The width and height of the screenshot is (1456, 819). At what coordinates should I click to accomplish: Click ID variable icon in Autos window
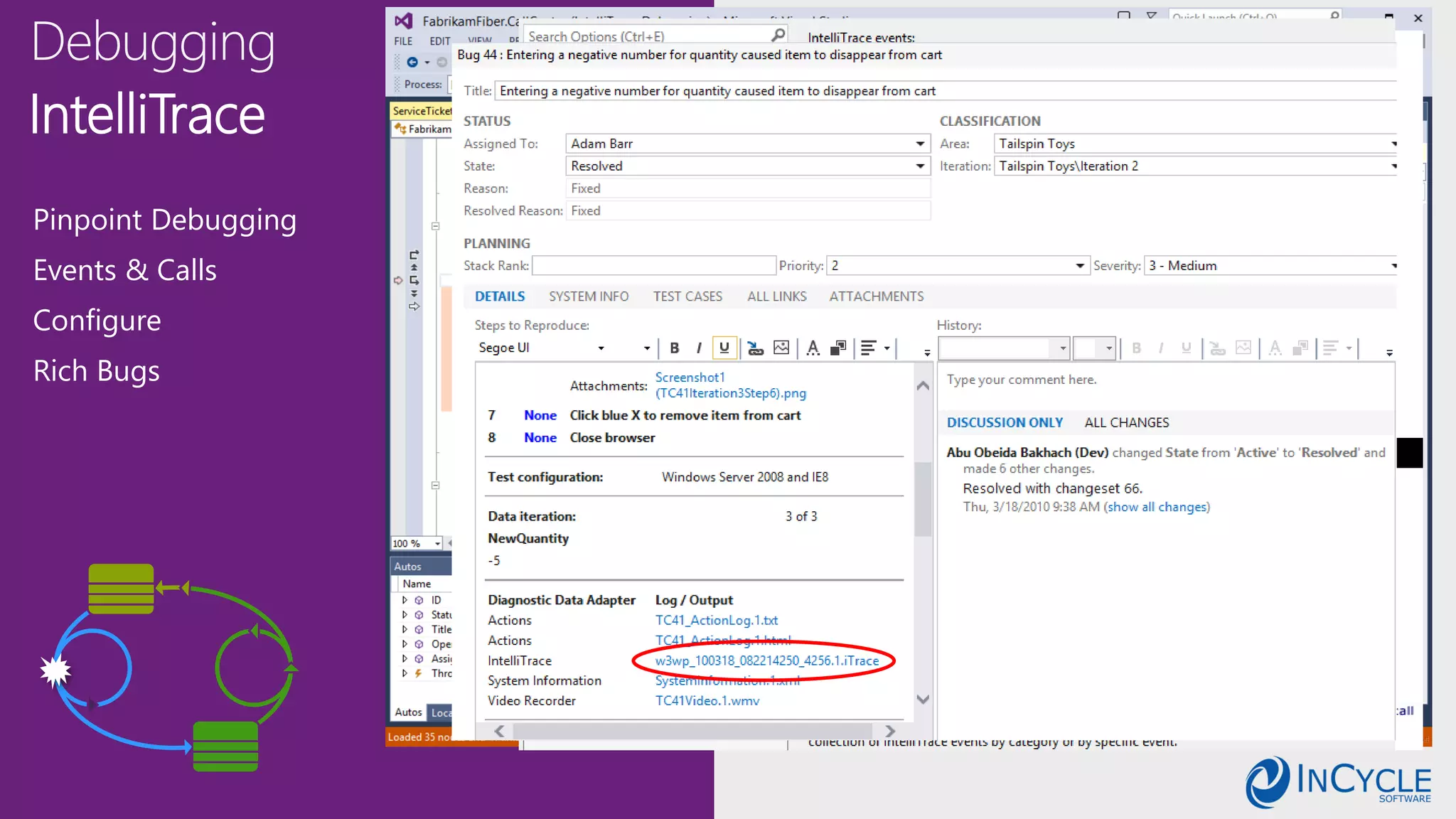pyautogui.click(x=419, y=600)
